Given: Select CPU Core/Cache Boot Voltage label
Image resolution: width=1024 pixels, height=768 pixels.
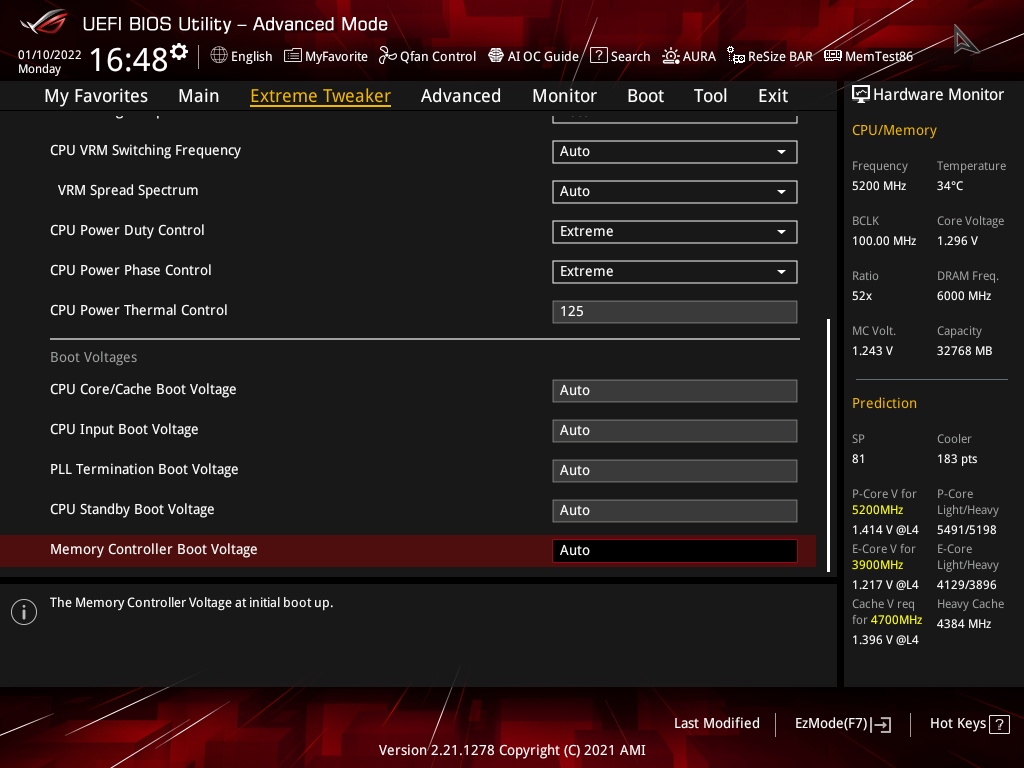Looking at the screenshot, I should tap(143, 389).
